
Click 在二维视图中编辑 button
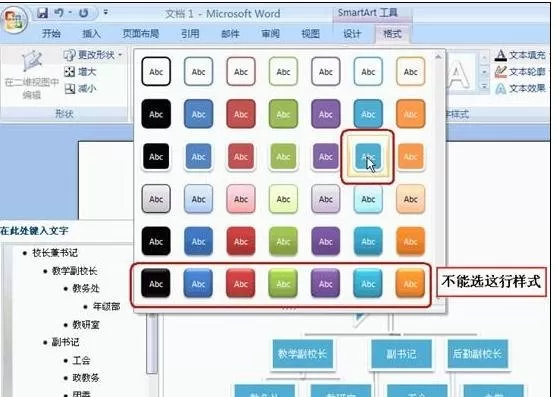coord(32,75)
